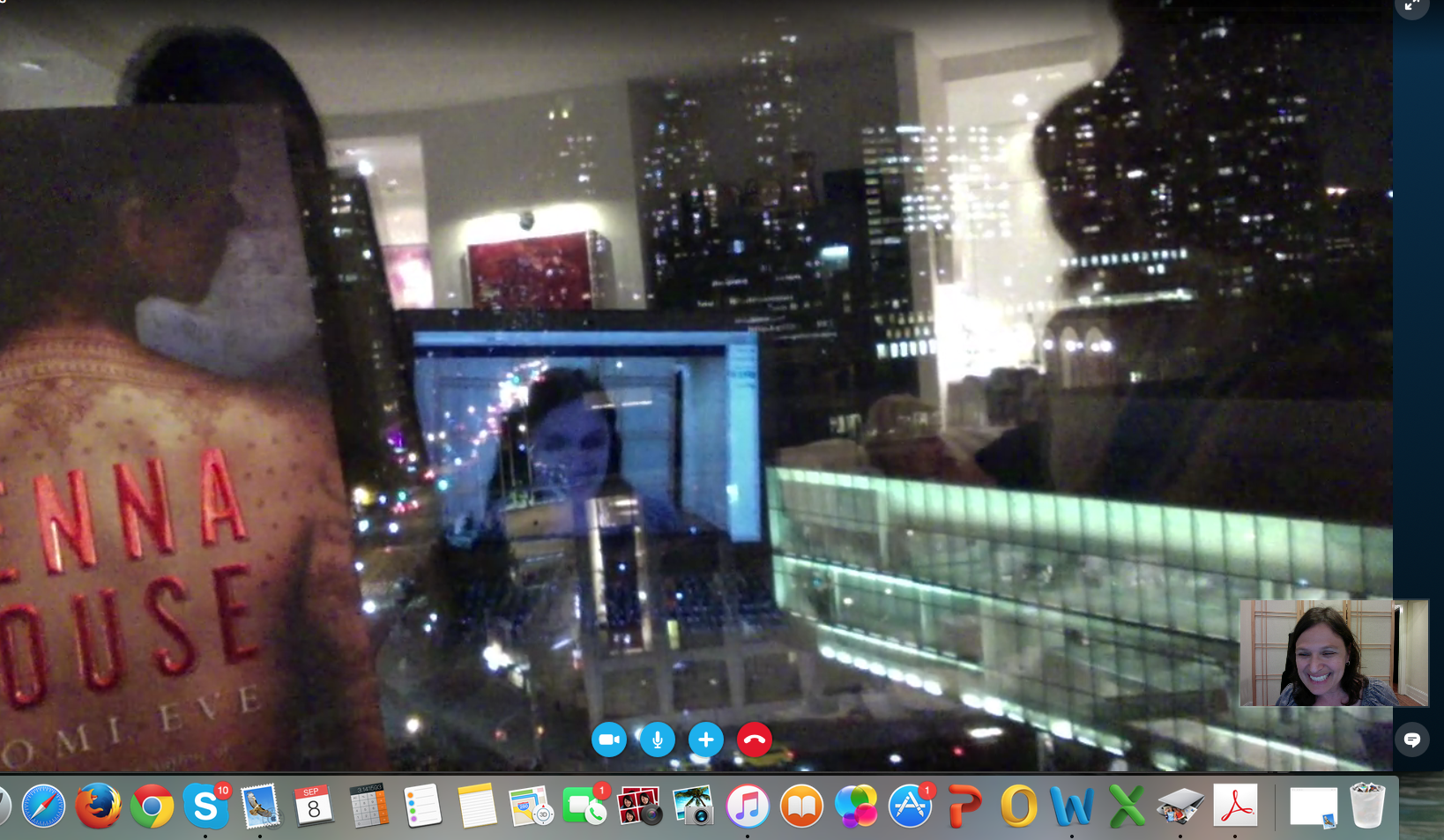End the call with red hang-up button

click(x=754, y=740)
